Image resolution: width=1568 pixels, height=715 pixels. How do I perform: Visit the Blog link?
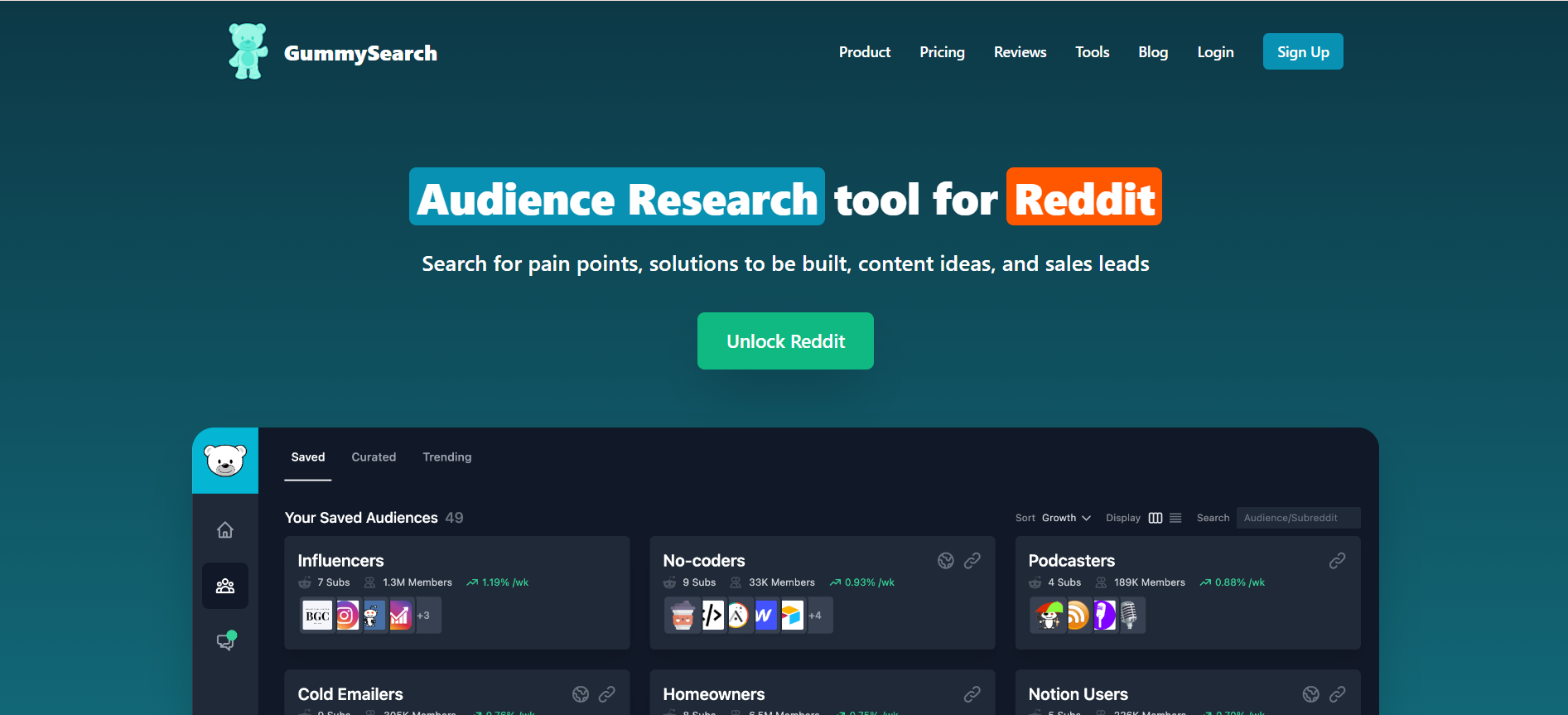point(1153,52)
